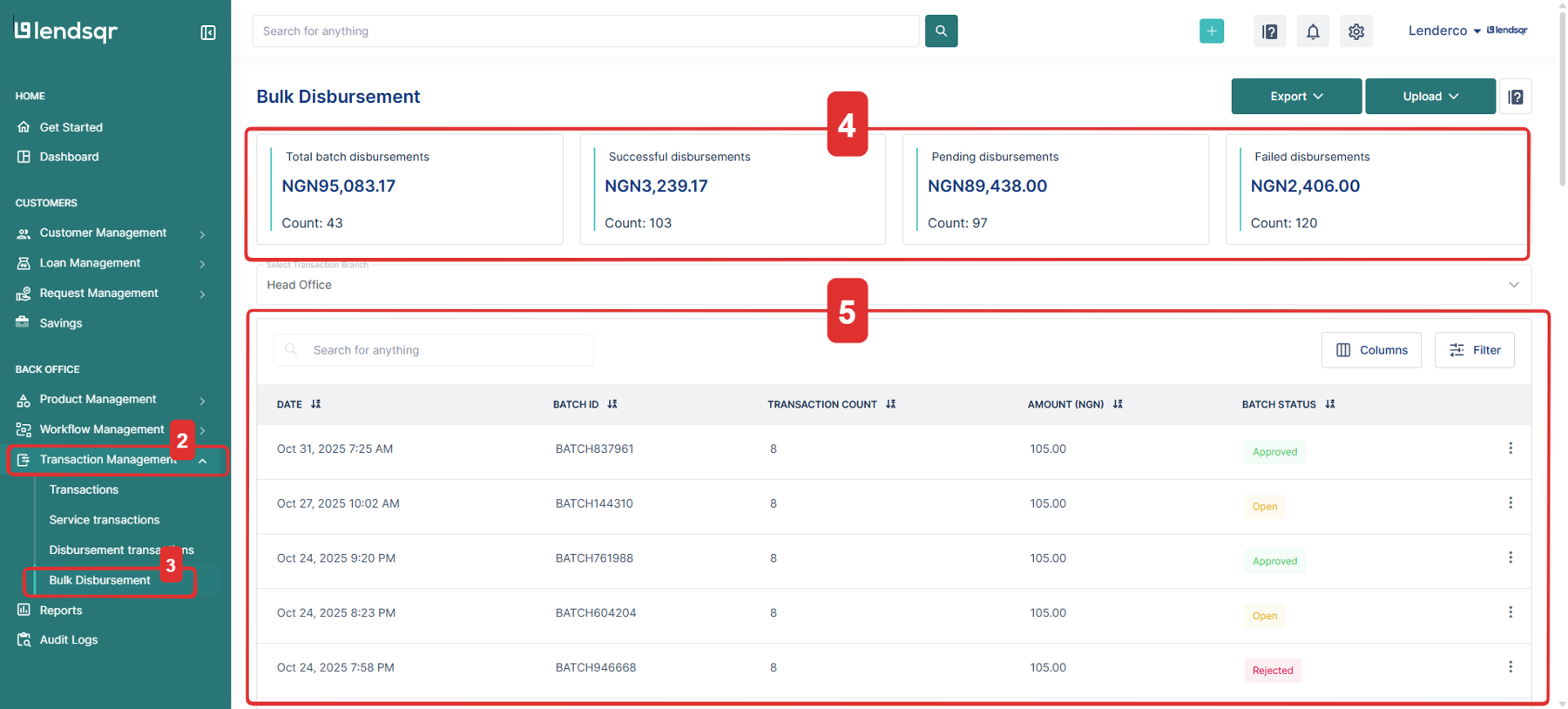1568x709 pixels.
Task: Toggle sort on Amount (NGN) column
Action: [1118, 404]
